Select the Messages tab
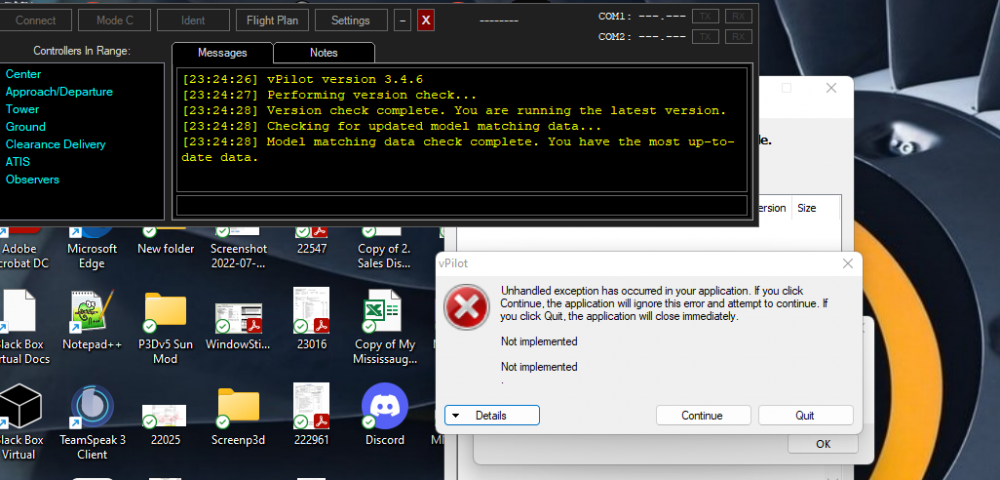 (222, 53)
